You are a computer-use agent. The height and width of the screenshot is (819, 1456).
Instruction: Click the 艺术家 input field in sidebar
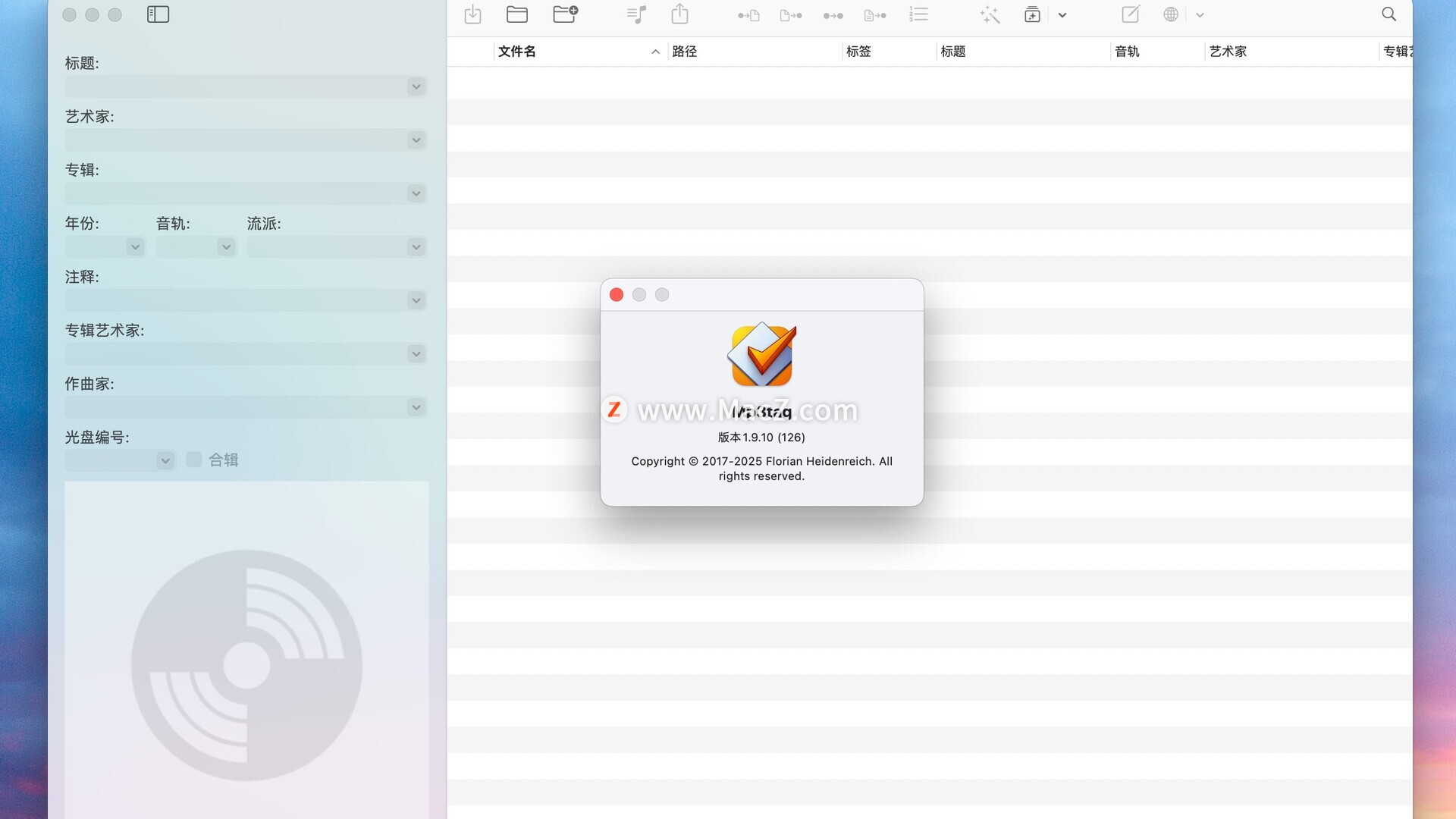(235, 140)
